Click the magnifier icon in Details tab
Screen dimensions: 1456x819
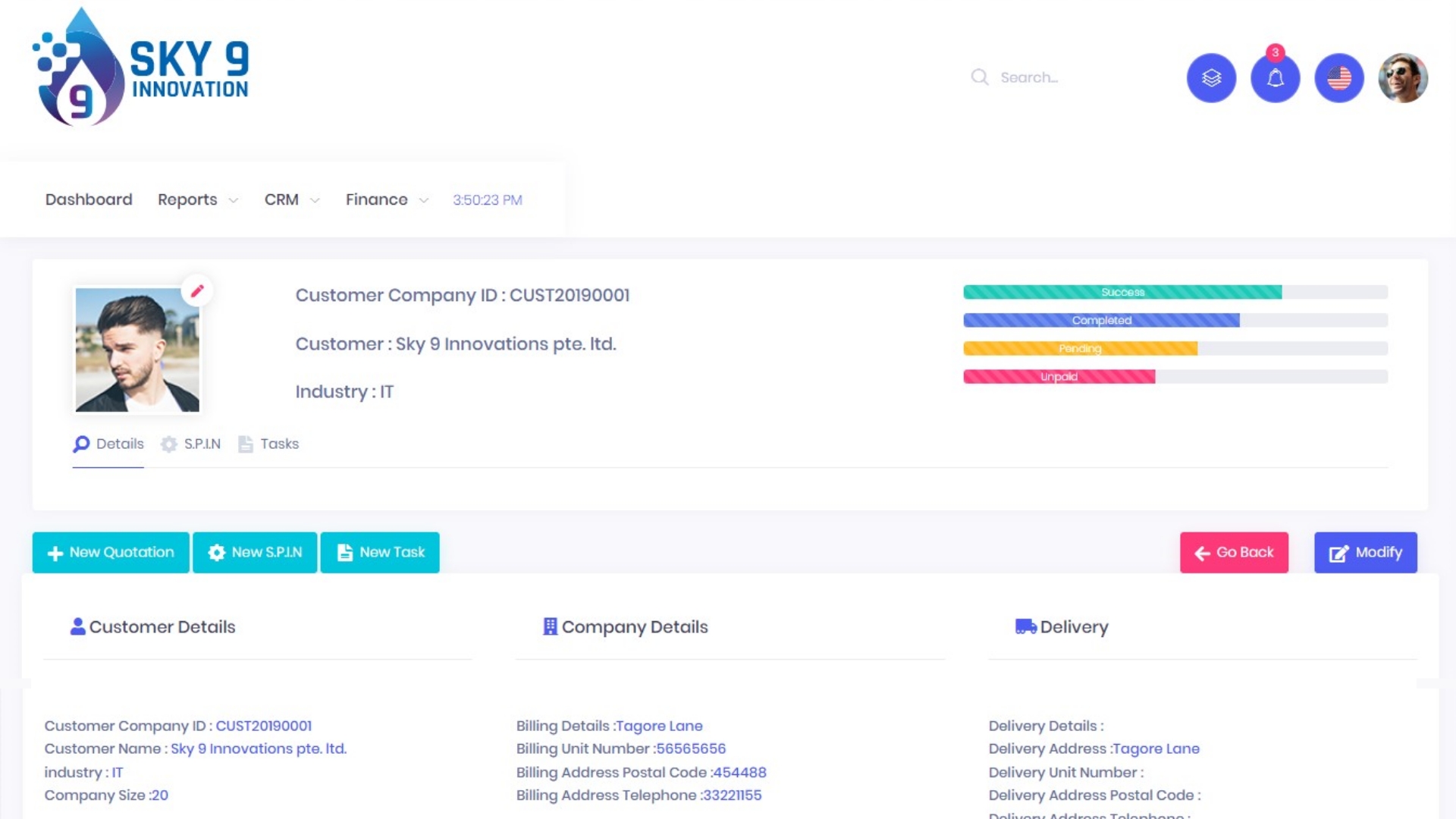point(81,444)
